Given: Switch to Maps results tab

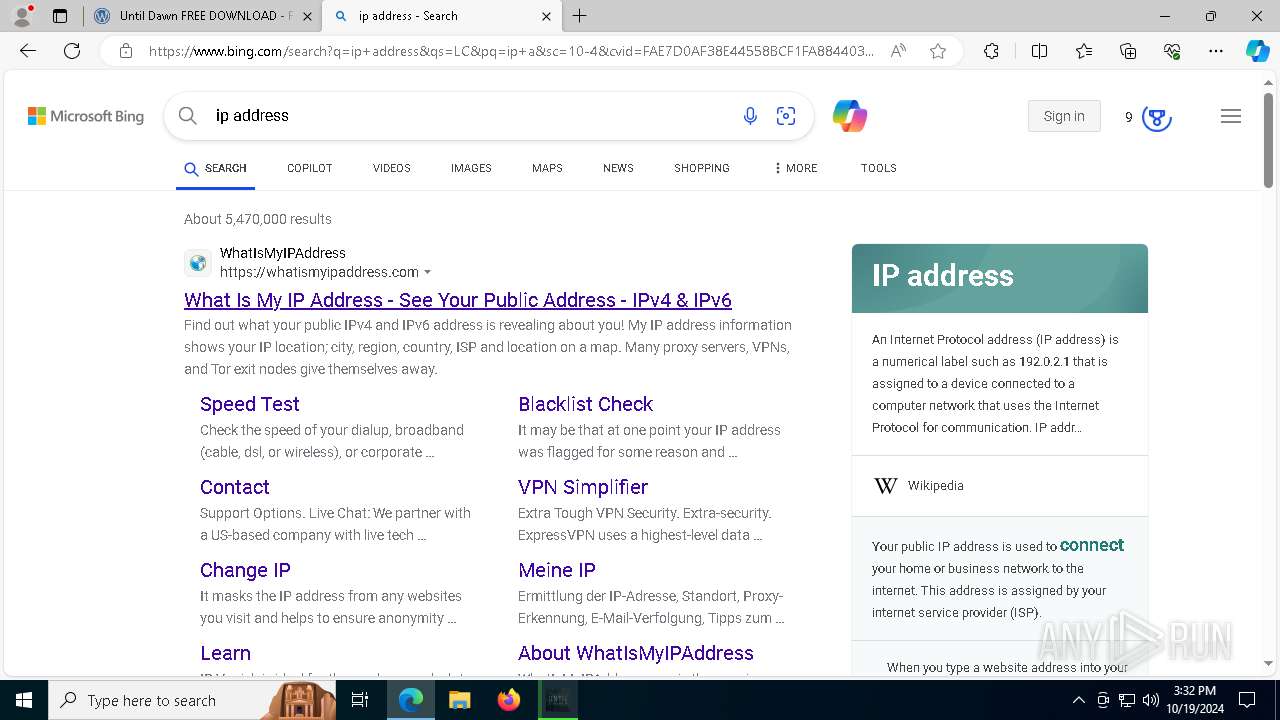Looking at the screenshot, I should tap(547, 168).
